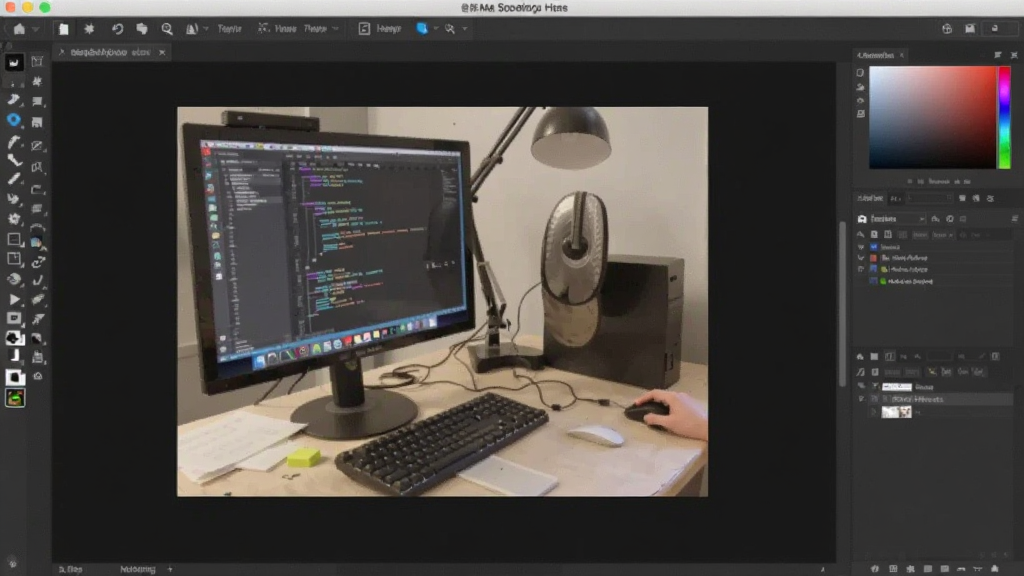Screen dimensions: 1024x576
Task: Click the blue shield icon in the top bar
Action: (422, 29)
